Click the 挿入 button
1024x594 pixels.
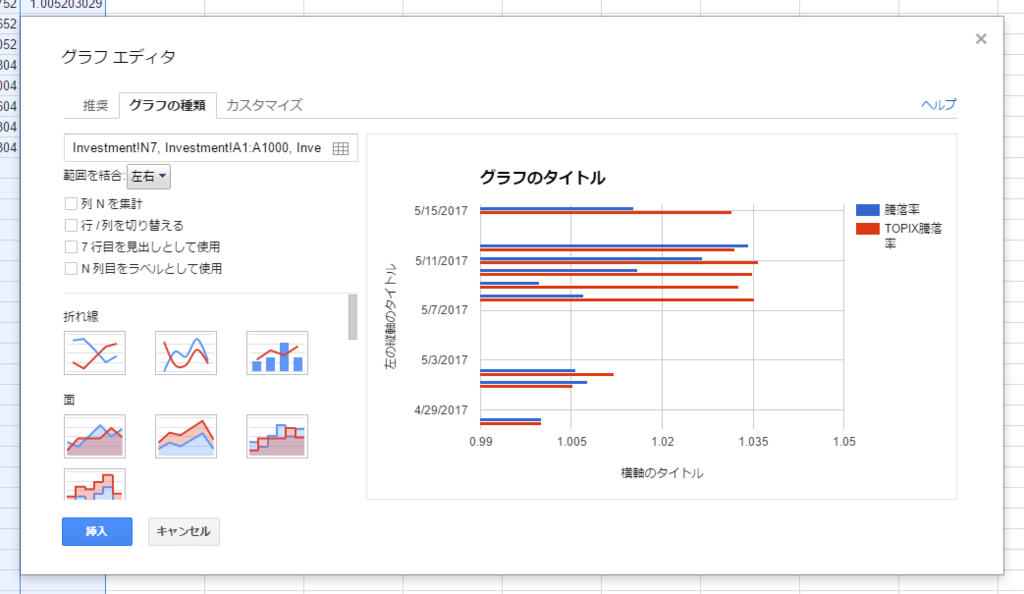pyautogui.click(x=97, y=531)
